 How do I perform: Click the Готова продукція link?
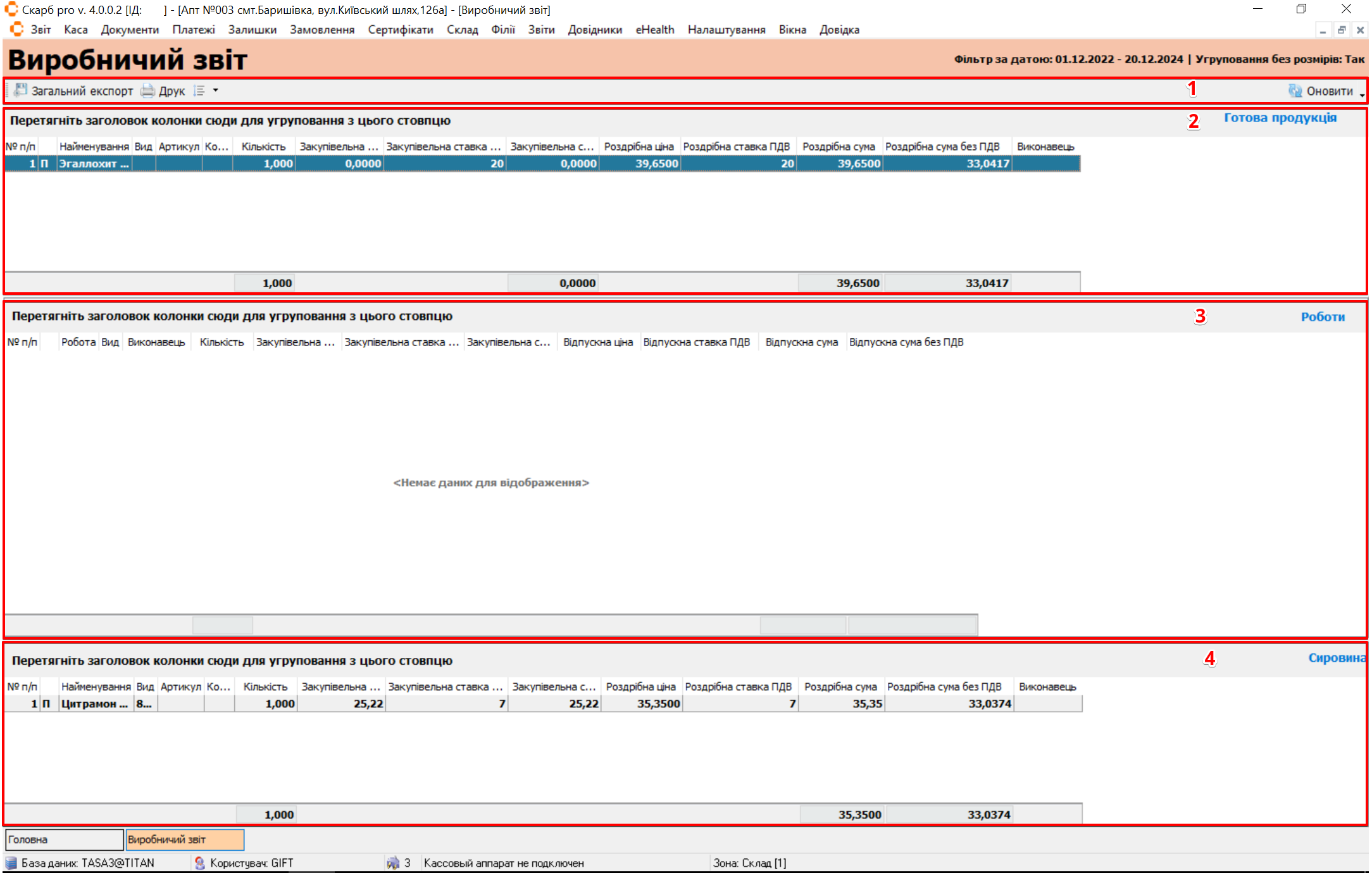tap(1280, 118)
